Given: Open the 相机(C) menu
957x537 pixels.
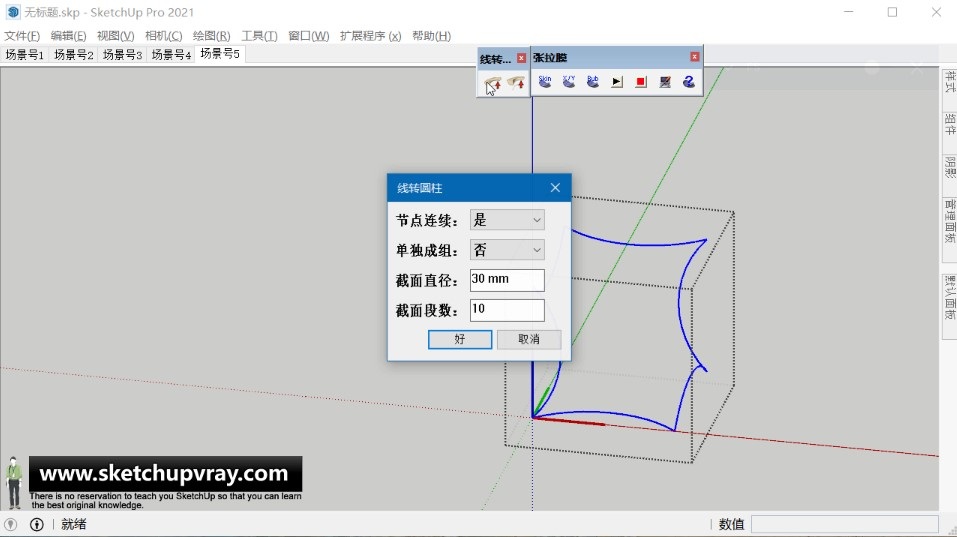Looking at the screenshot, I should click(164, 36).
